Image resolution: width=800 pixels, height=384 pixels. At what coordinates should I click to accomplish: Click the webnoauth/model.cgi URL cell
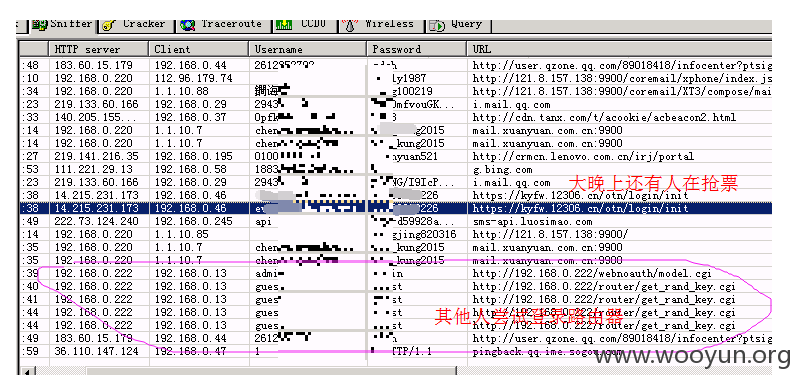[x=592, y=274]
